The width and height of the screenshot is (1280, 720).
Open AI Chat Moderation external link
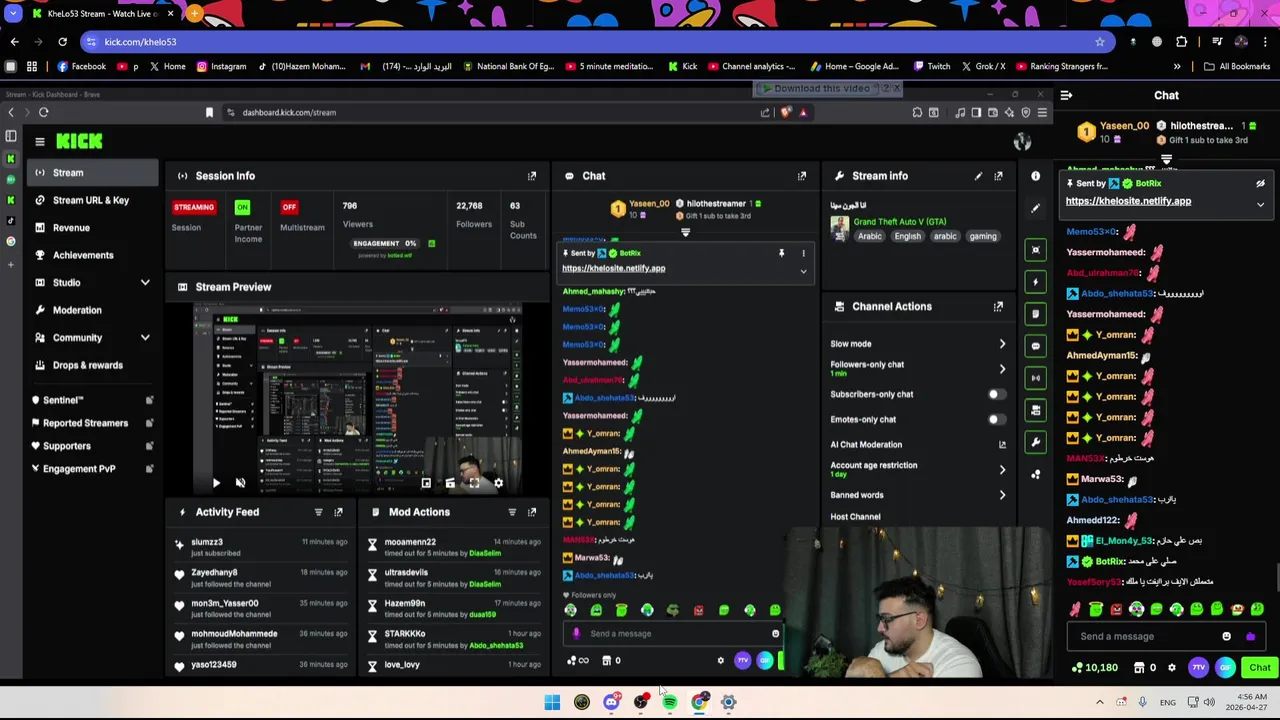(x=1002, y=445)
